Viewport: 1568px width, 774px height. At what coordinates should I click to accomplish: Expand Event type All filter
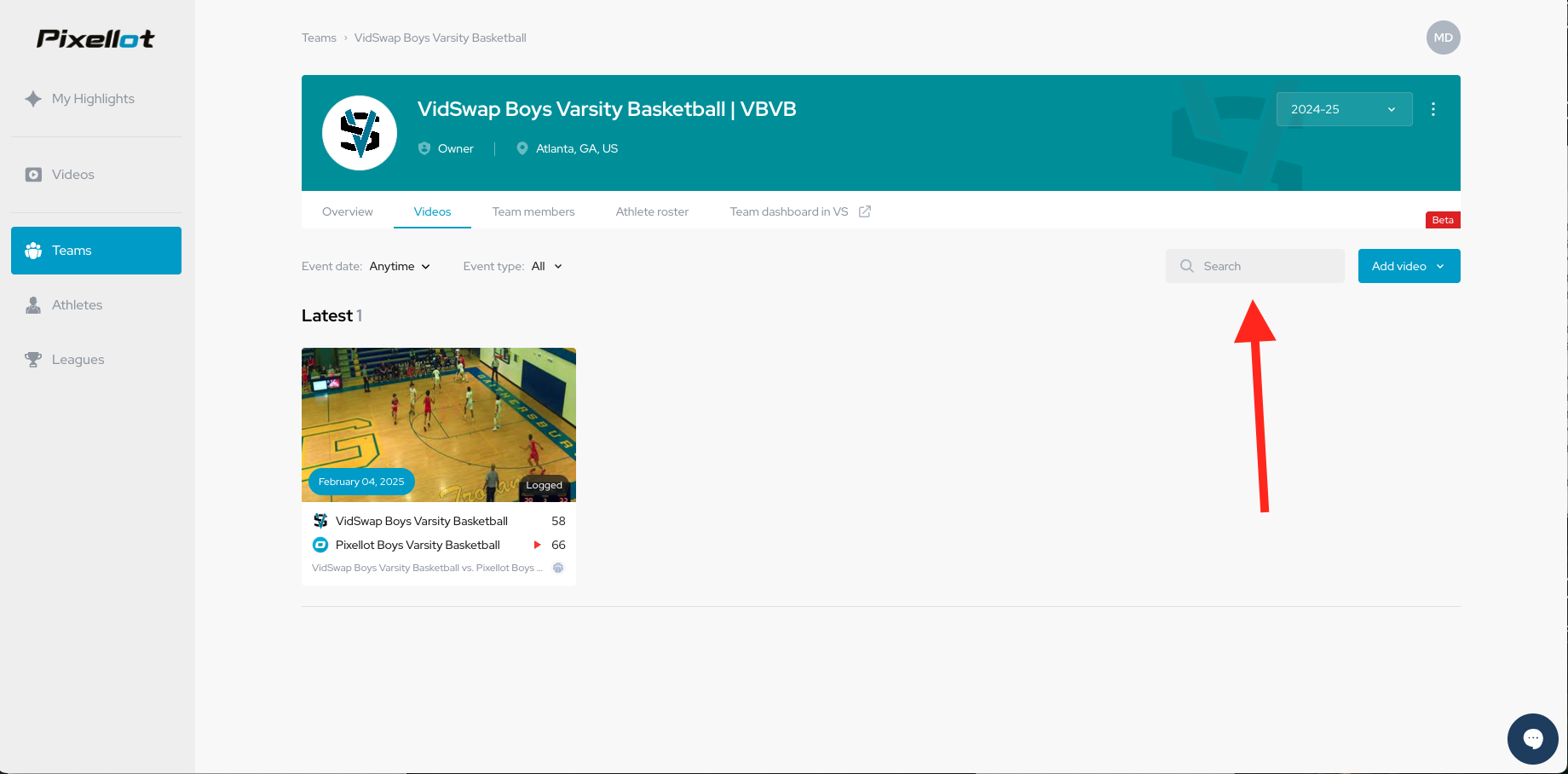(x=546, y=266)
